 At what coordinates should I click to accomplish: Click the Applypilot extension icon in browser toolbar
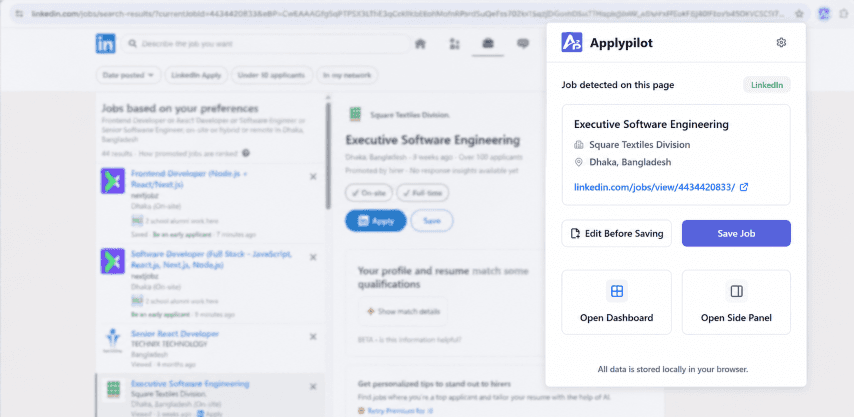825,14
